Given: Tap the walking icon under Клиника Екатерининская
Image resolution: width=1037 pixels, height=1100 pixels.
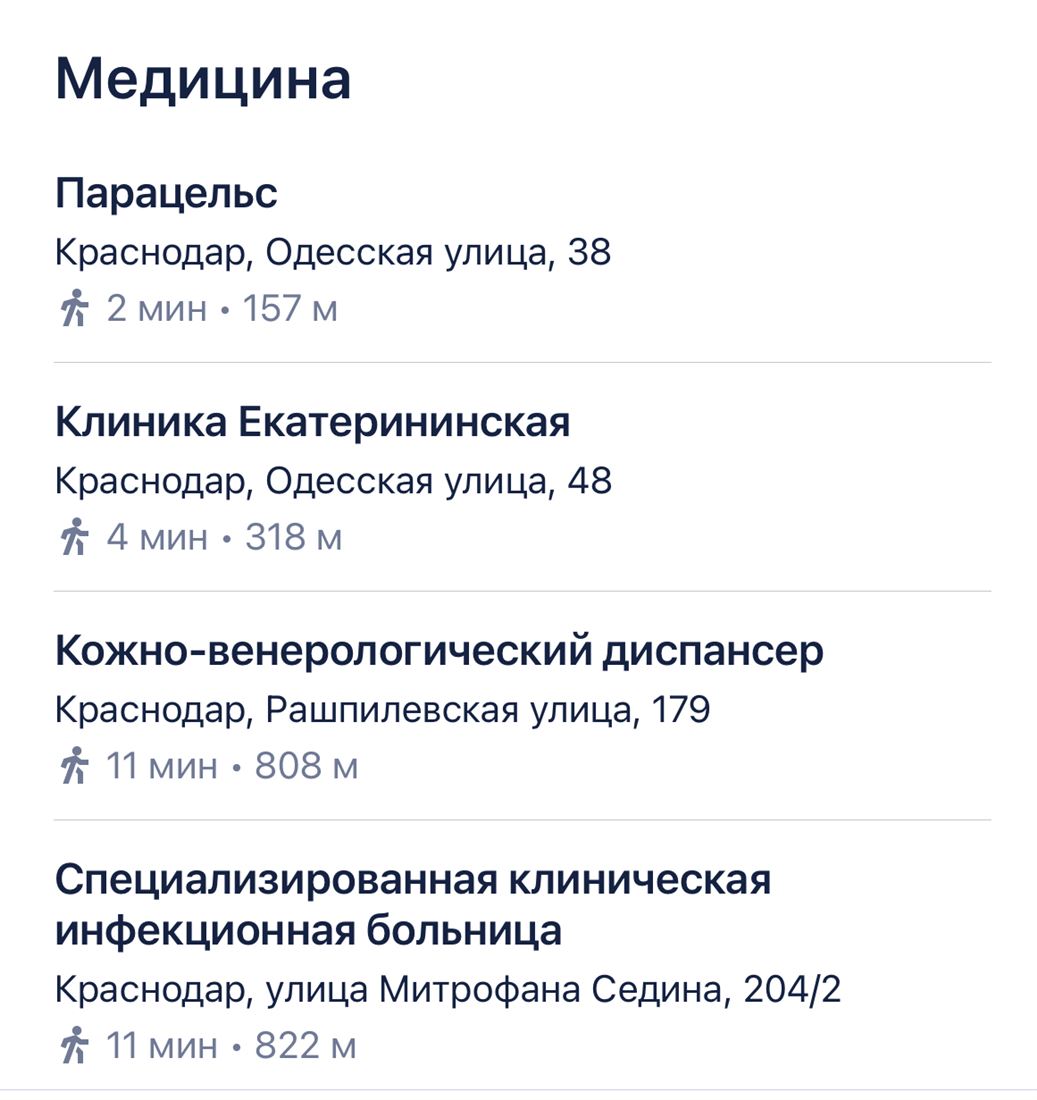Looking at the screenshot, I should click(74, 537).
